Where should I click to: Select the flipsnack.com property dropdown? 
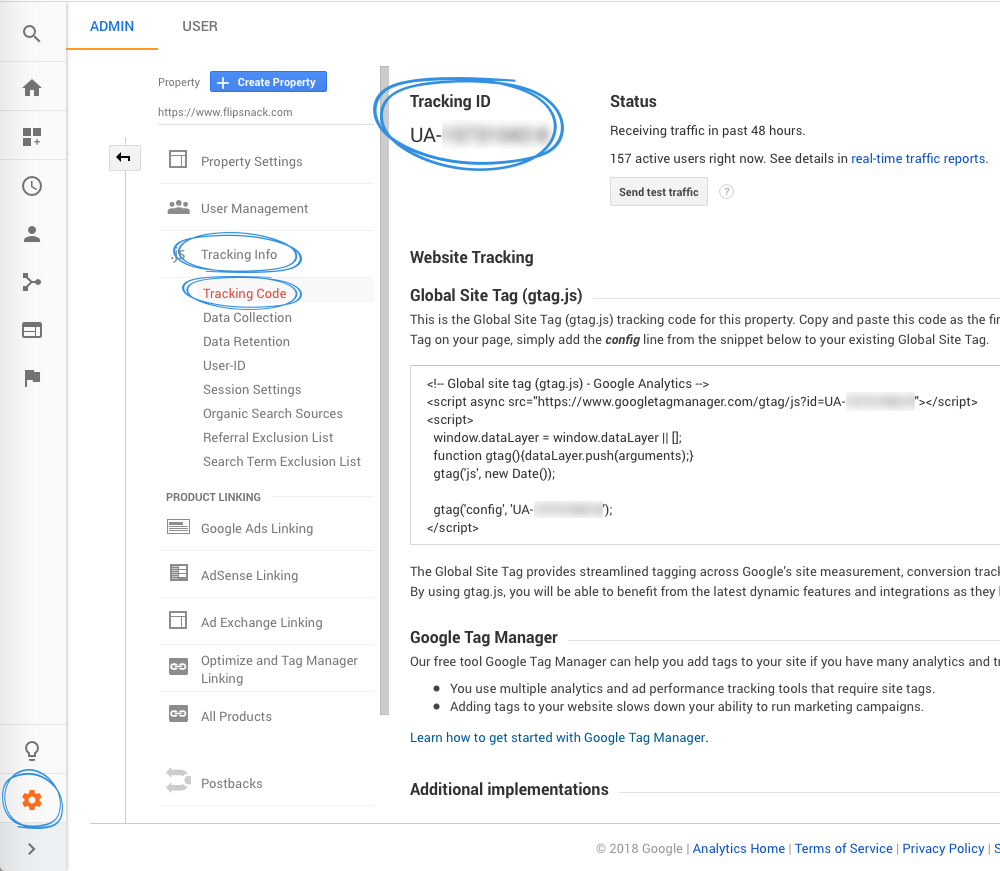point(265,112)
